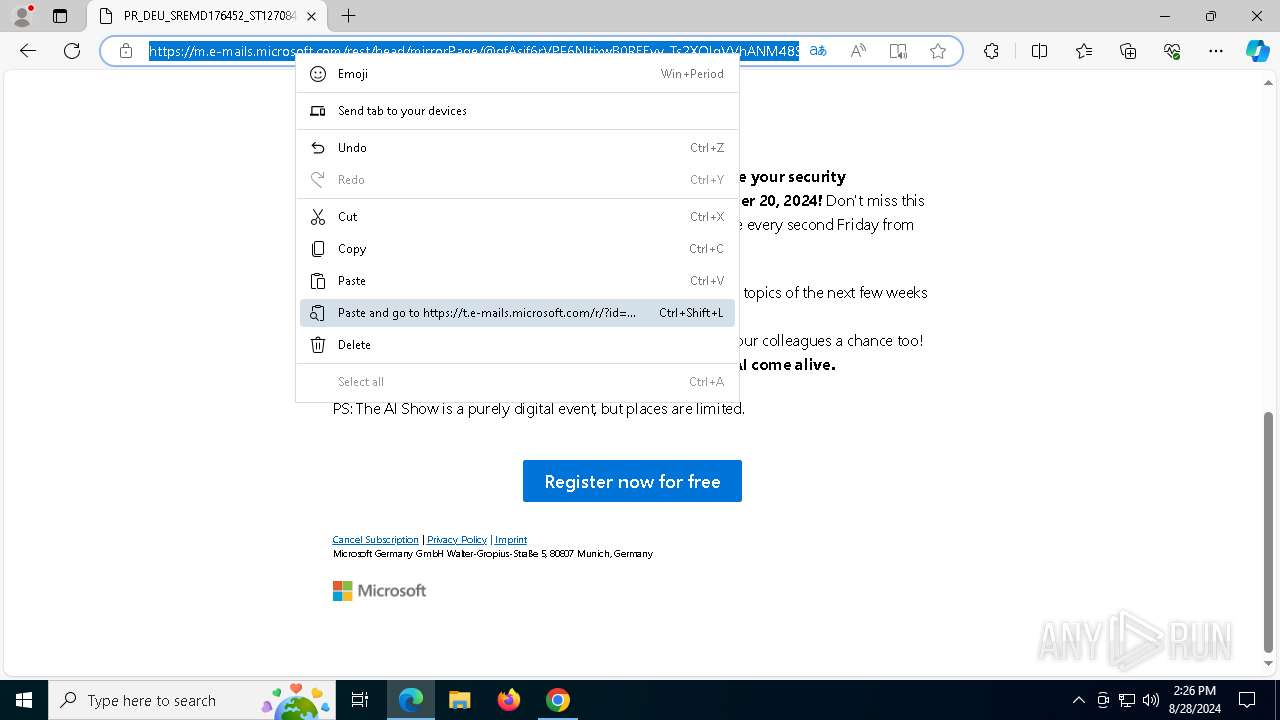
Task: Select Cut in context menu
Action: point(517,217)
